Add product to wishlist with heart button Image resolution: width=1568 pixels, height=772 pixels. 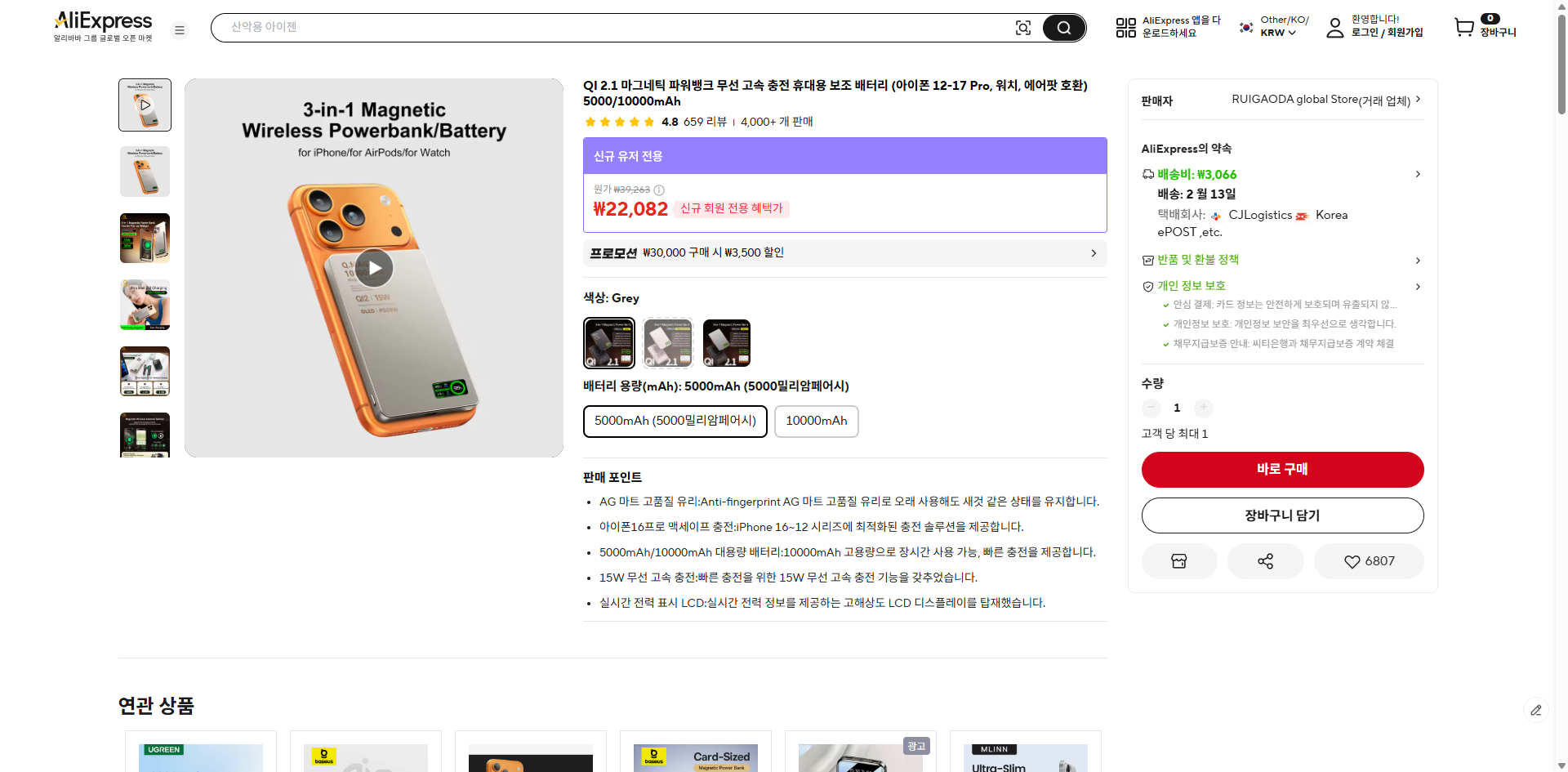click(x=1369, y=561)
